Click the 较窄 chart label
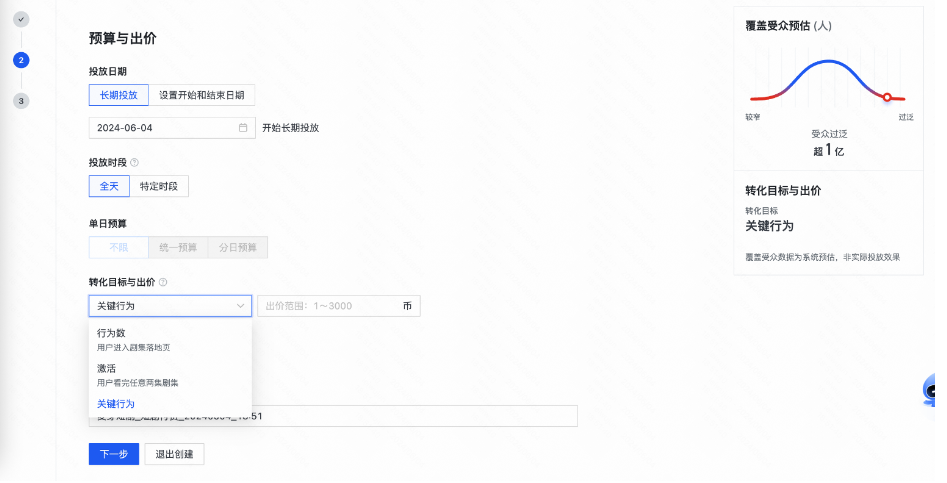This screenshot has height=483, width=947. 753,117
